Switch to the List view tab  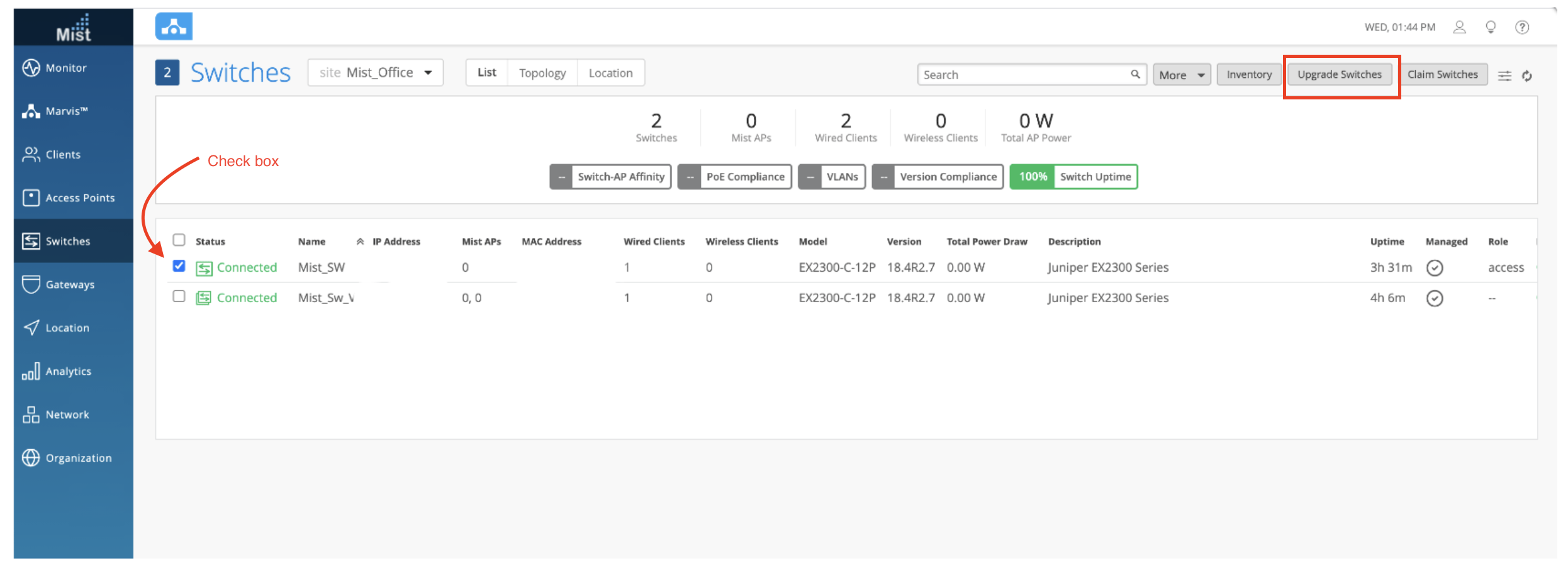[487, 72]
